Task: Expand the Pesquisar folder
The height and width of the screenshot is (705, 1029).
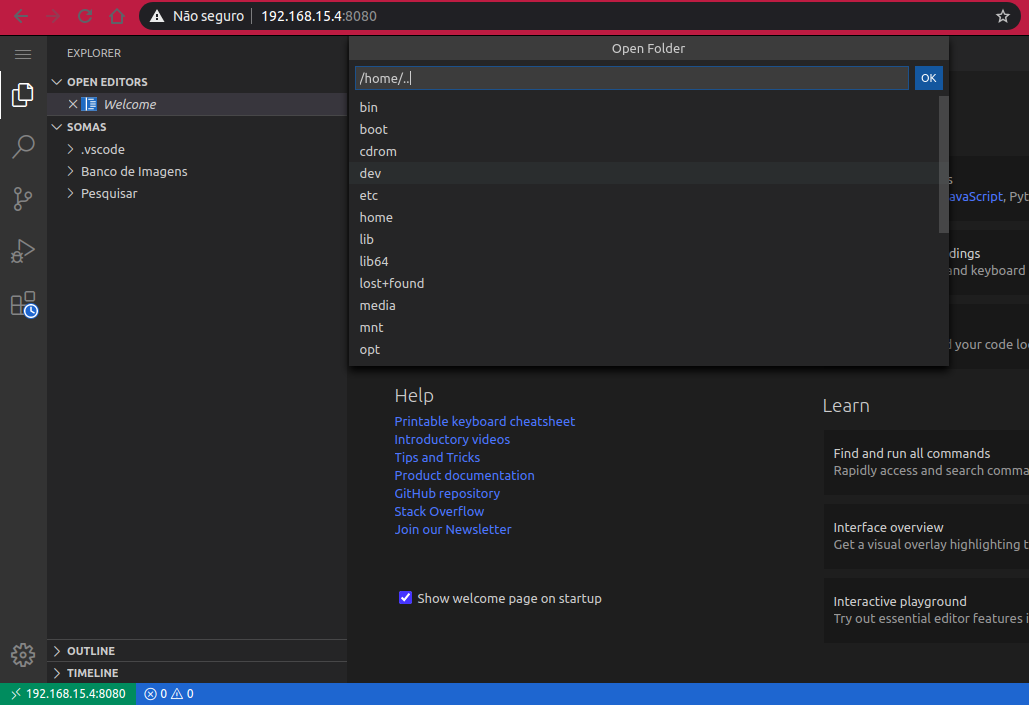Action: [x=70, y=194]
